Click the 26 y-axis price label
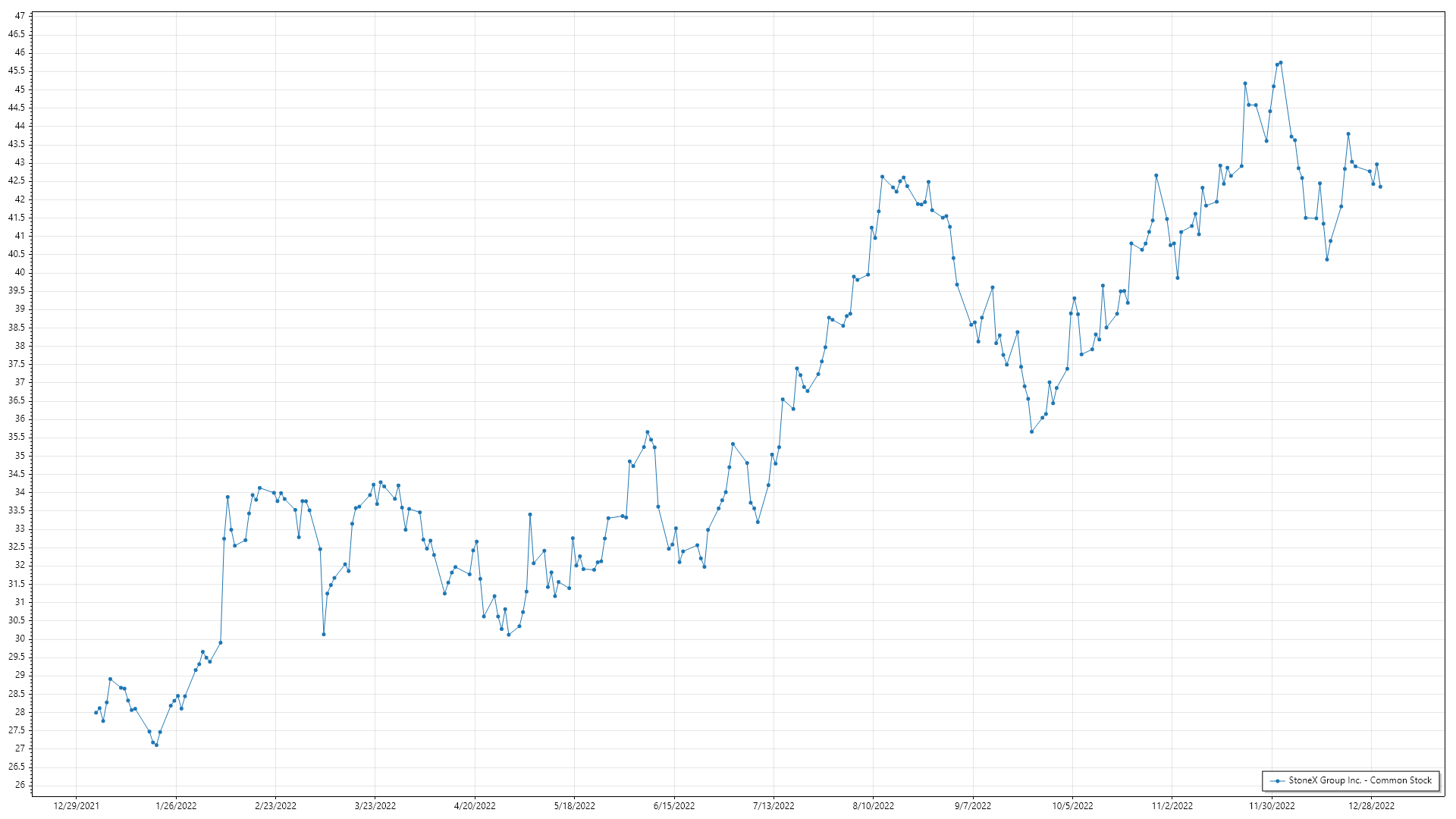Screen dimensions: 1456x819 20,785
